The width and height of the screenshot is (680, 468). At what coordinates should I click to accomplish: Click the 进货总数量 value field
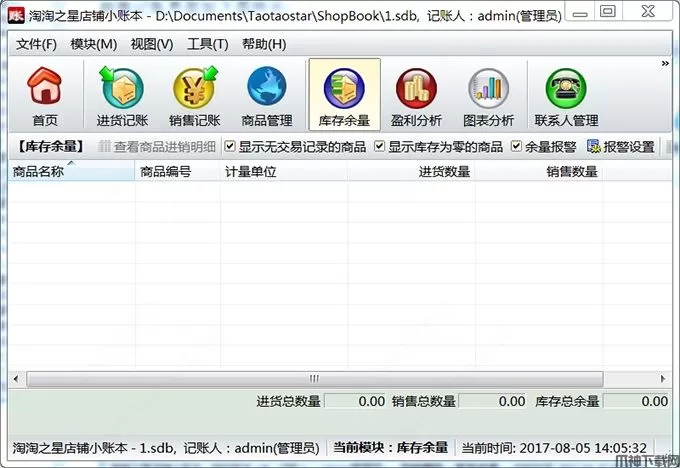pos(355,401)
